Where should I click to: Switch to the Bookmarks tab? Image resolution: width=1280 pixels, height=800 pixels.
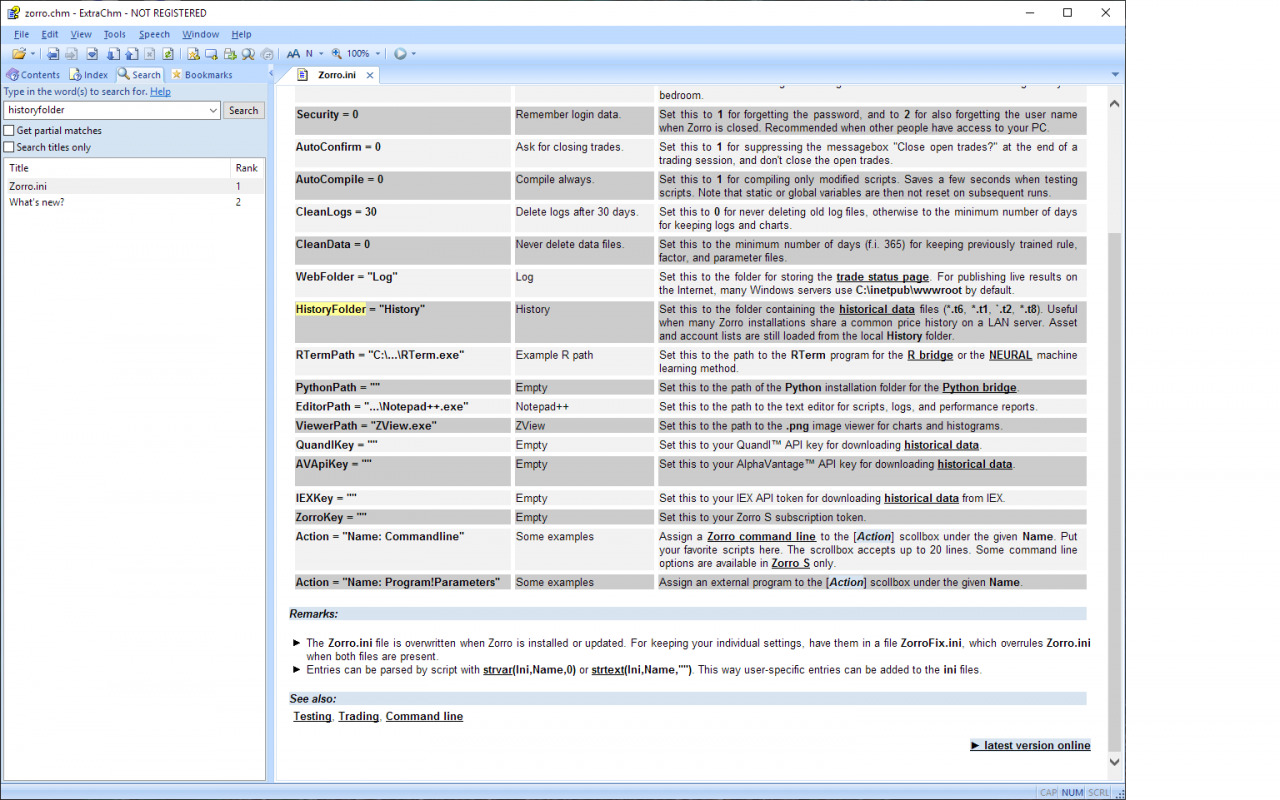[x=202, y=75]
